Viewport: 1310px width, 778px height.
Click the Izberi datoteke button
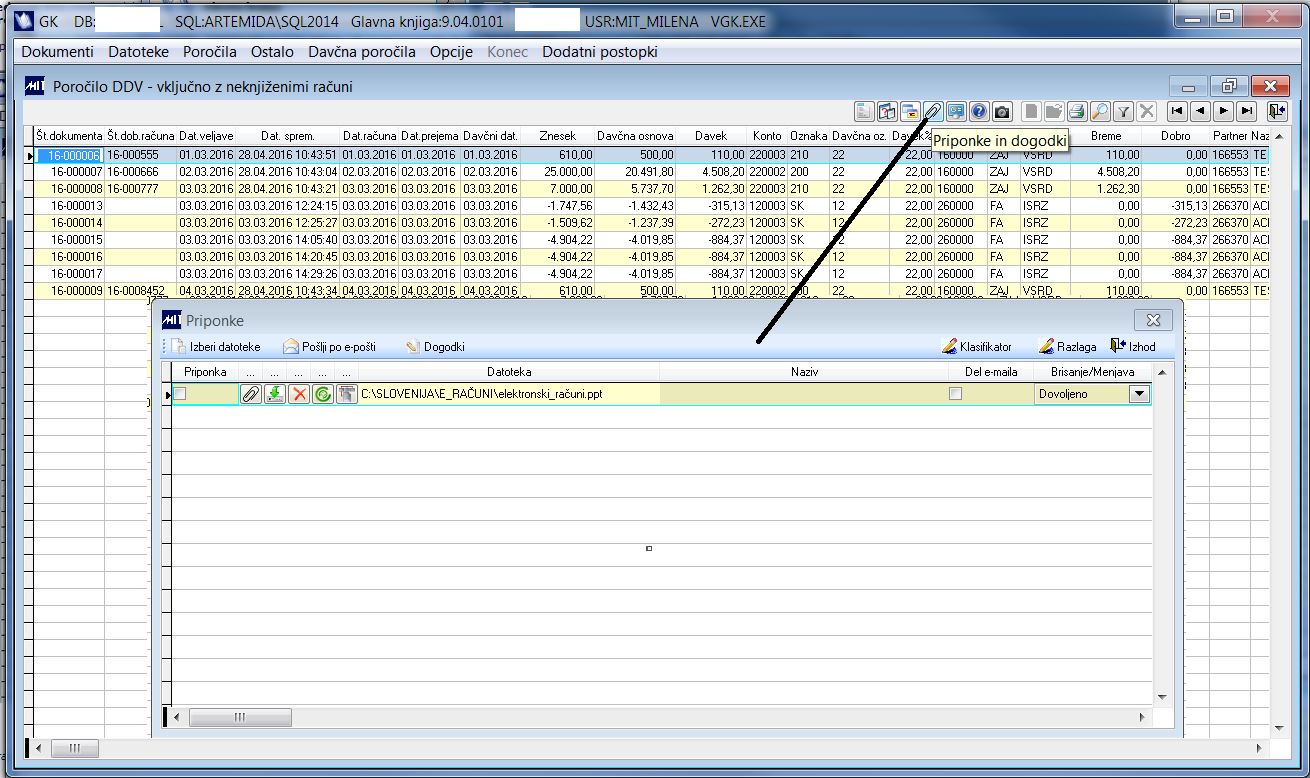tap(216, 347)
